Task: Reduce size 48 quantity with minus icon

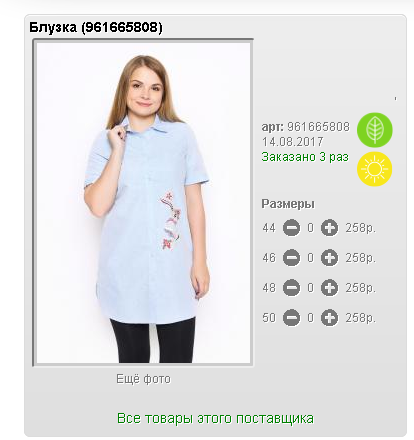Action: tap(291, 288)
